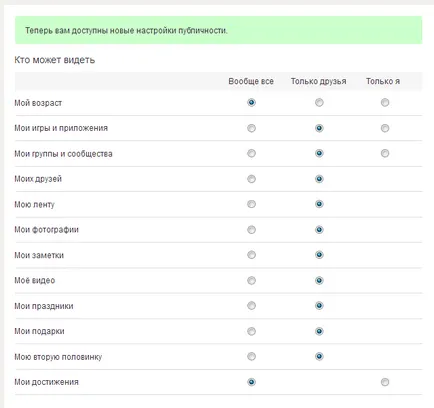Set Мой возраст to Только я
Screen dimensions: 434x408
[385, 102]
